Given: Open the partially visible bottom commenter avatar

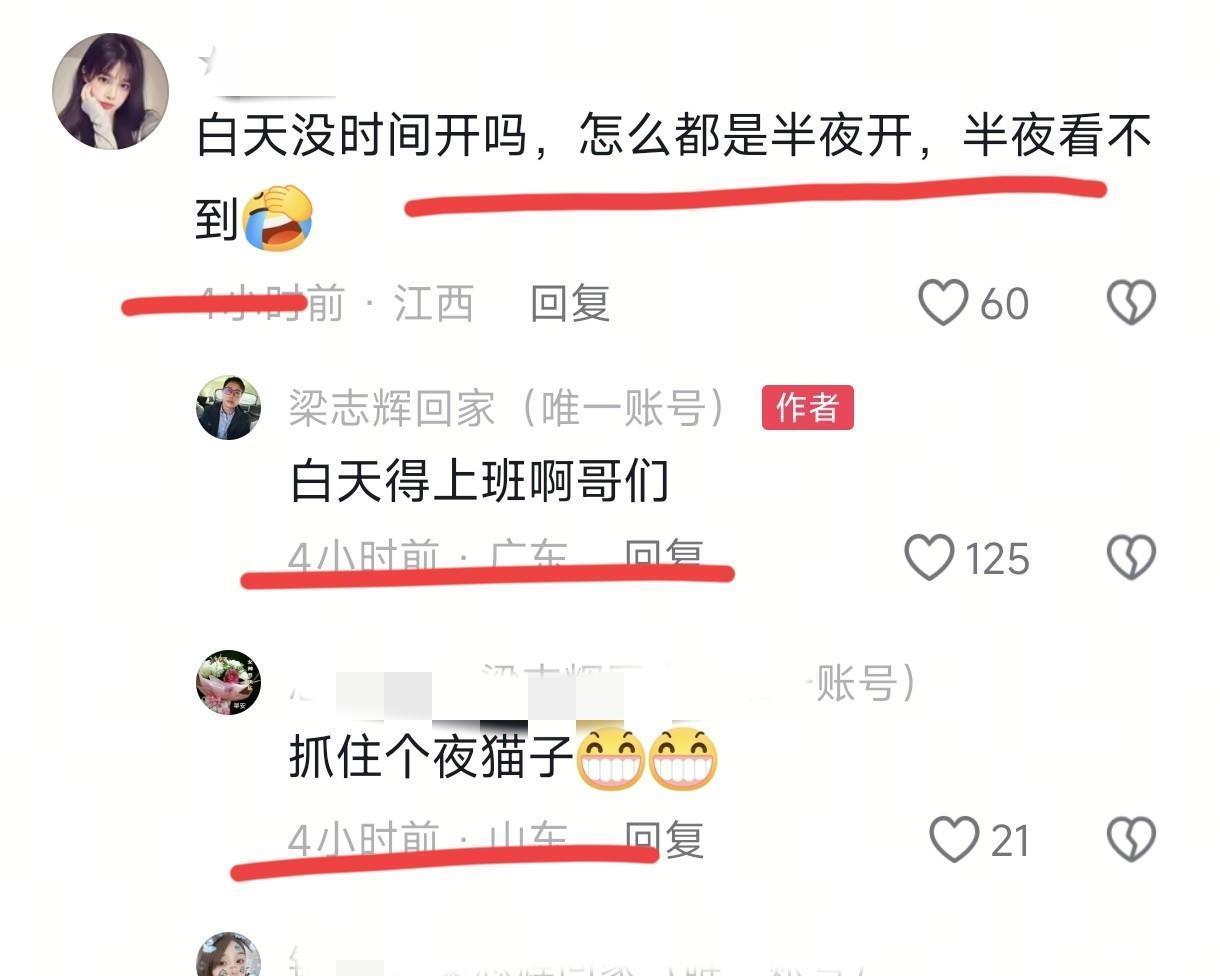Looking at the screenshot, I should (x=228, y=955).
